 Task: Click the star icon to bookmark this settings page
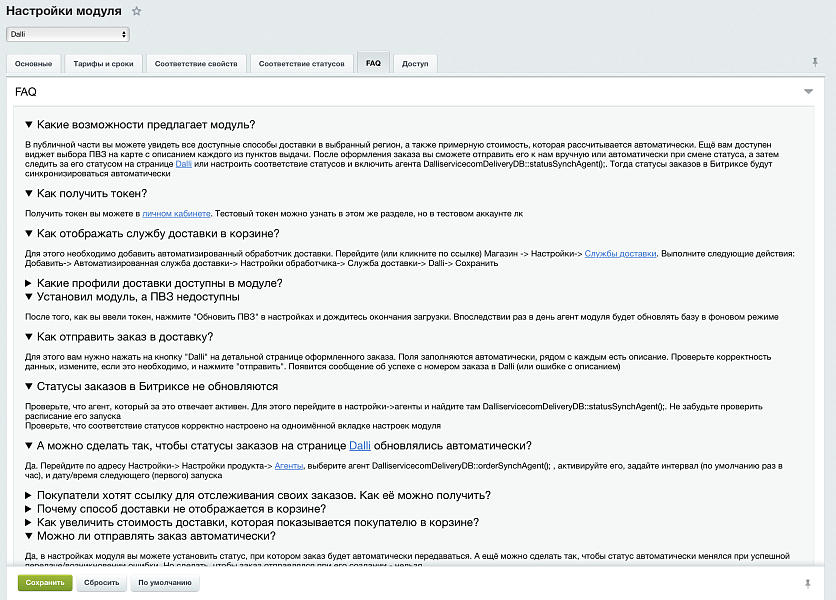click(136, 11)
